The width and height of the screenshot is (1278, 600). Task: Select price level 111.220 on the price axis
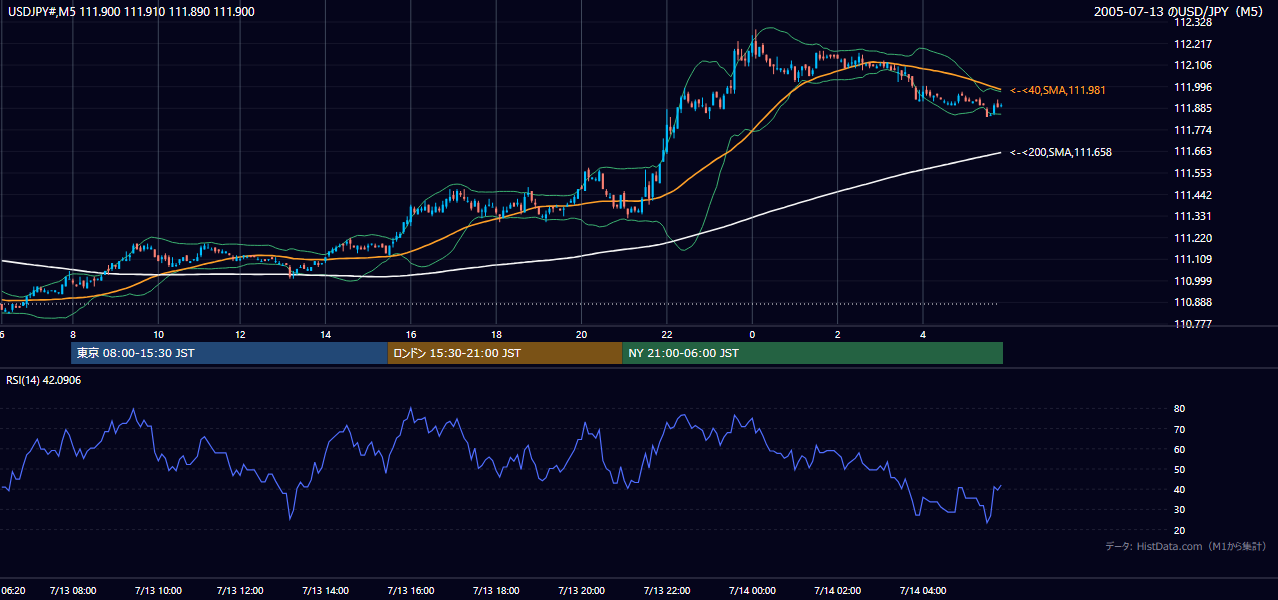pyautogui.click(x=1193, y=238)
